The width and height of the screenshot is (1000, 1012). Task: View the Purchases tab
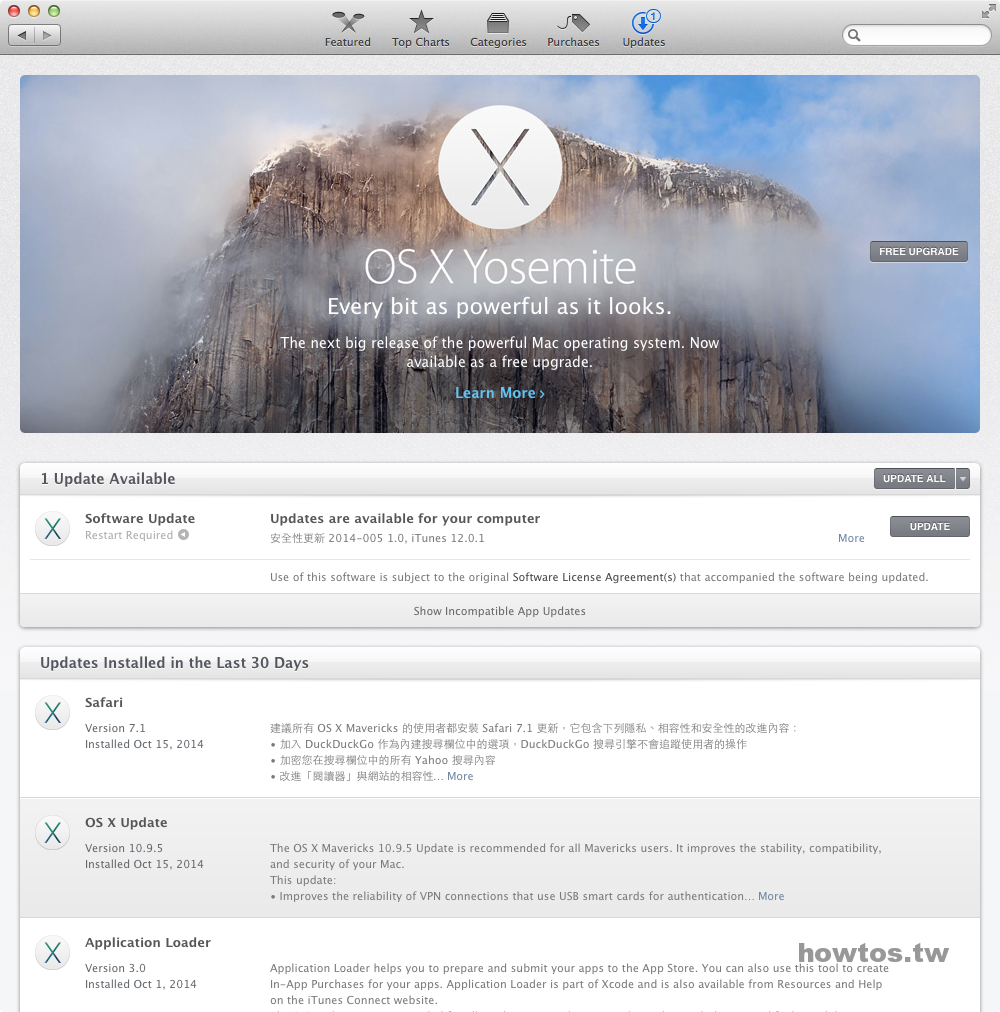click(573, 29)
